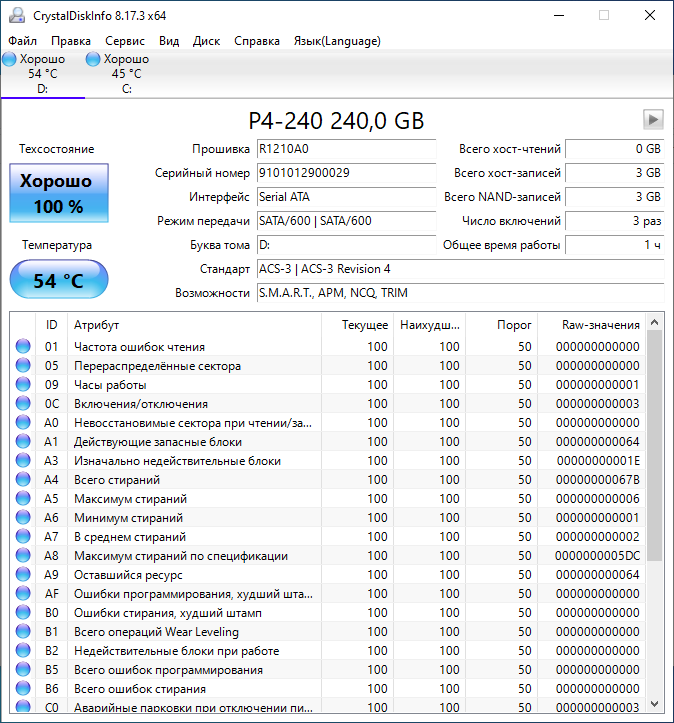Select the Перераспределённые сектора row text
674x723 pixels.
point(157,366)
